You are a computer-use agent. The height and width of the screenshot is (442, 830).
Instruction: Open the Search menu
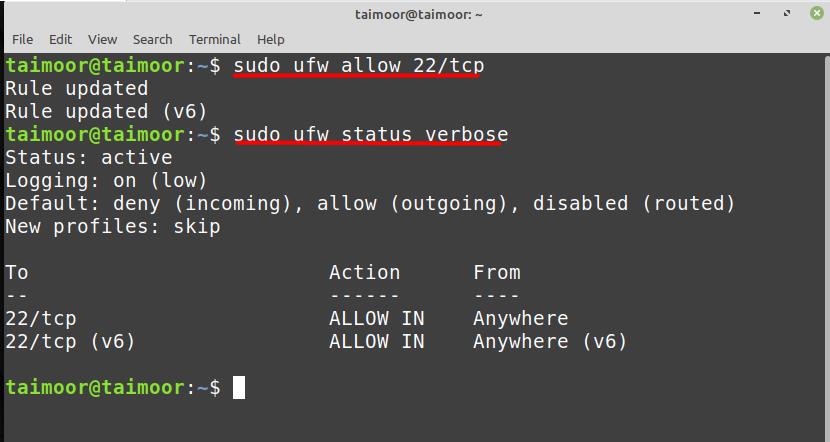coord(152,39)
